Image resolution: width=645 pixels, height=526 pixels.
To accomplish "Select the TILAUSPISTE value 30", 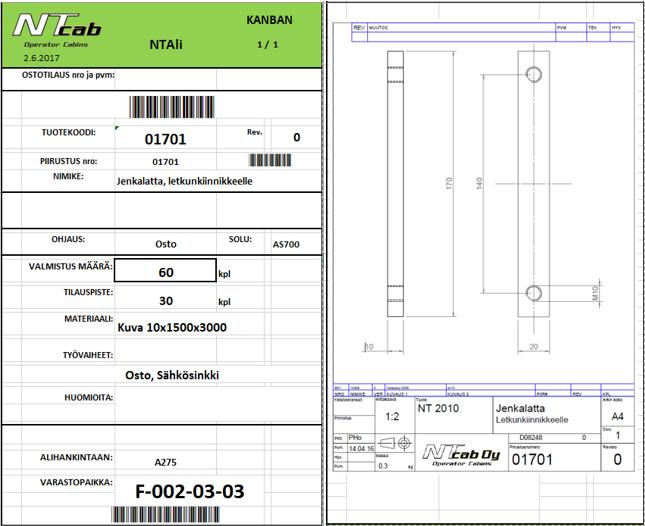I will 166,301.
